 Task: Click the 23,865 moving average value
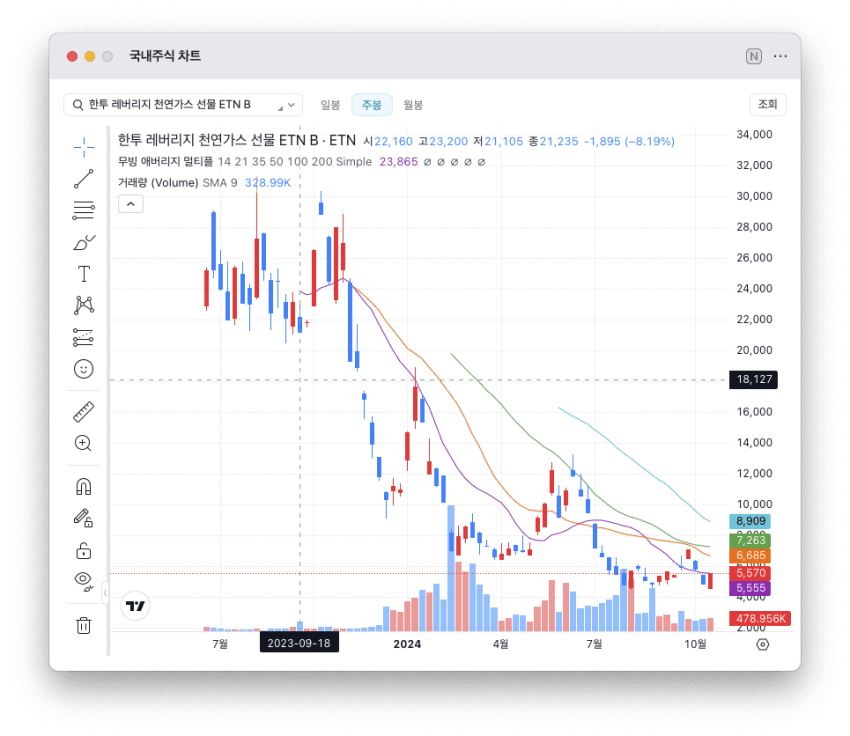[398, 162]
